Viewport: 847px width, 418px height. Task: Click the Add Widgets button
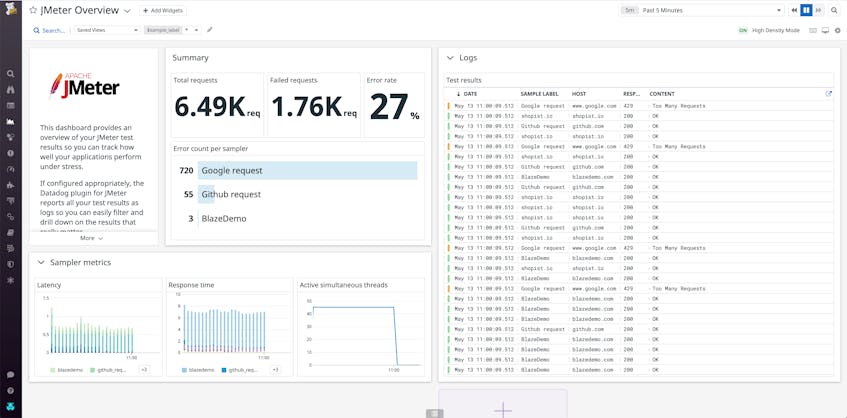(163, 10)
